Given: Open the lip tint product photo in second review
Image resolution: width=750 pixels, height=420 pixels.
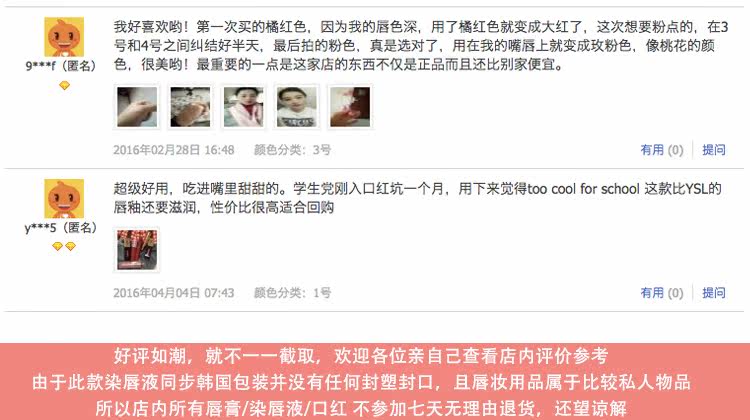Looking at the screenshot, I should (137, 250).
